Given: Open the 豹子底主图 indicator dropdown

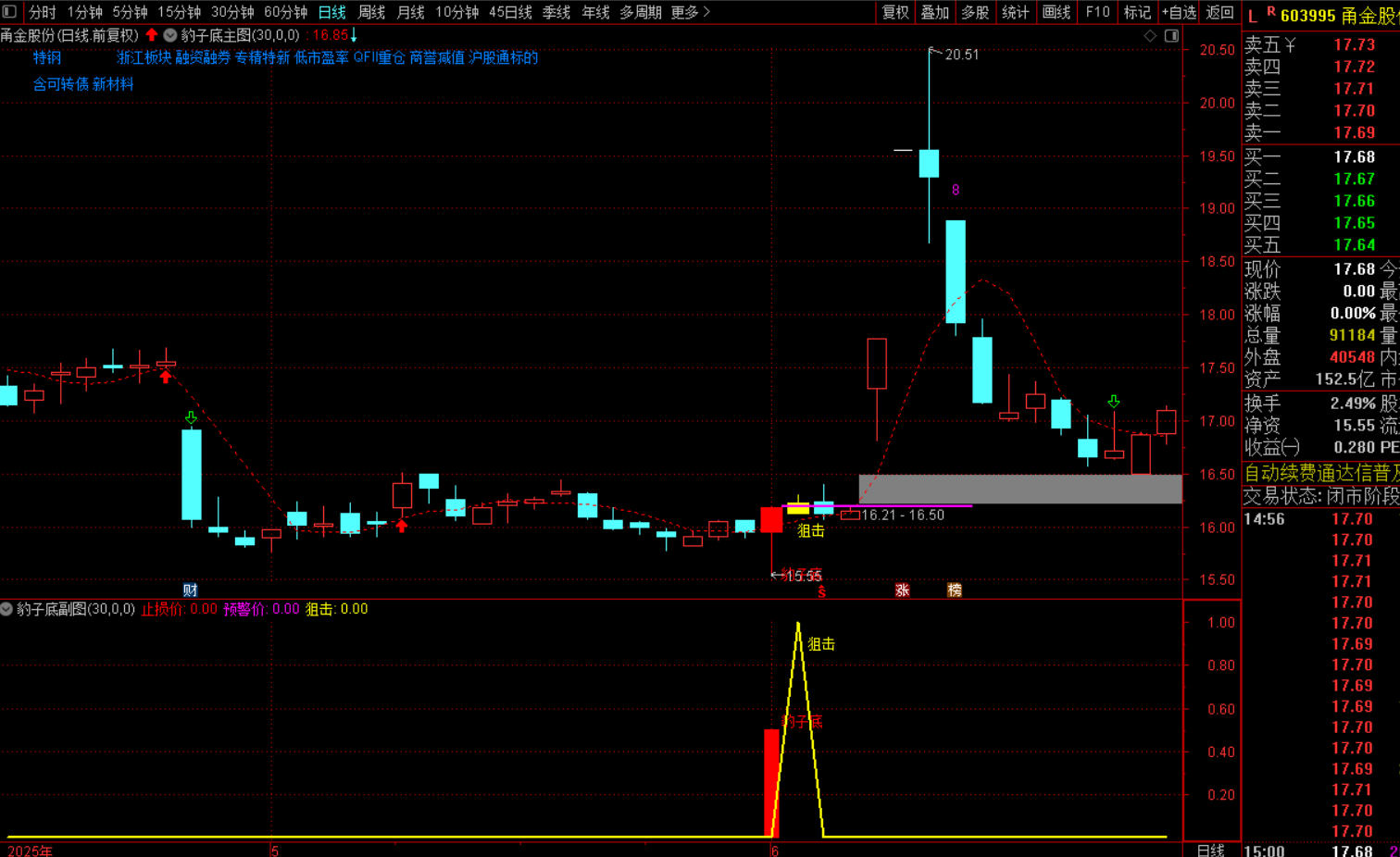Looking at the screenshot, I should (x=170, y=35).
